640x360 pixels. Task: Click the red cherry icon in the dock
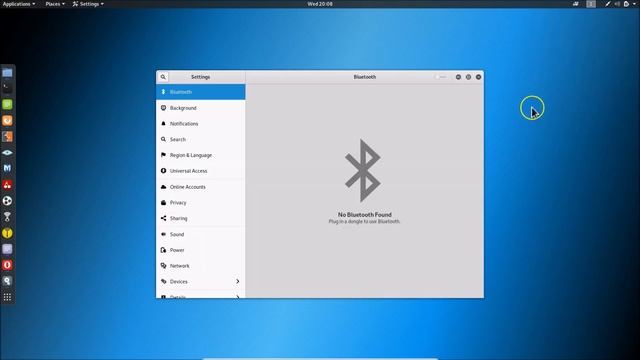pos(7,184)
